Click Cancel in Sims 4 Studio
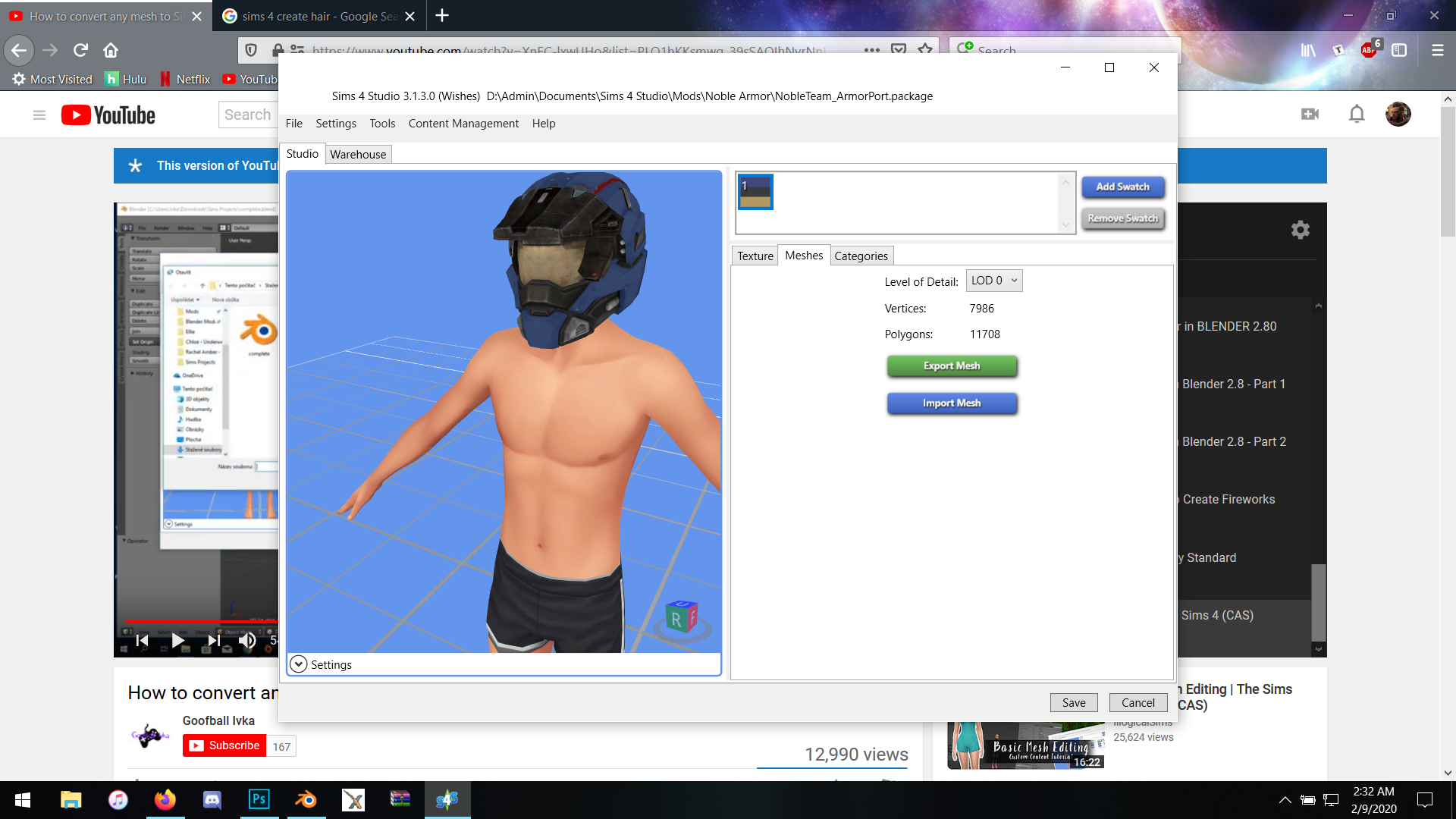This screenshot has height=819, width=1456. 1138,702
